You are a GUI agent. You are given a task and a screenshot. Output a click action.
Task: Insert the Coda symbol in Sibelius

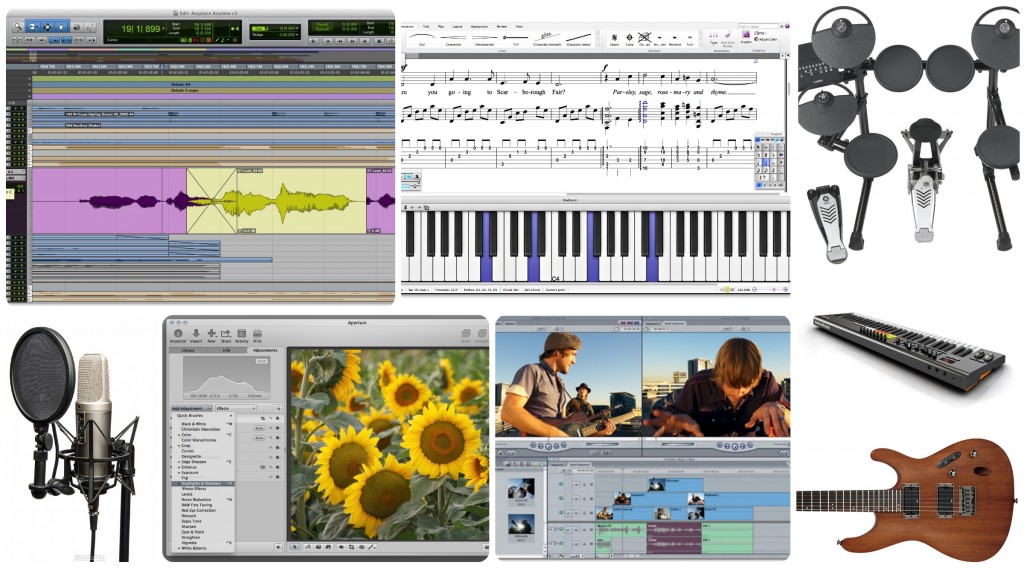(630, 40)
